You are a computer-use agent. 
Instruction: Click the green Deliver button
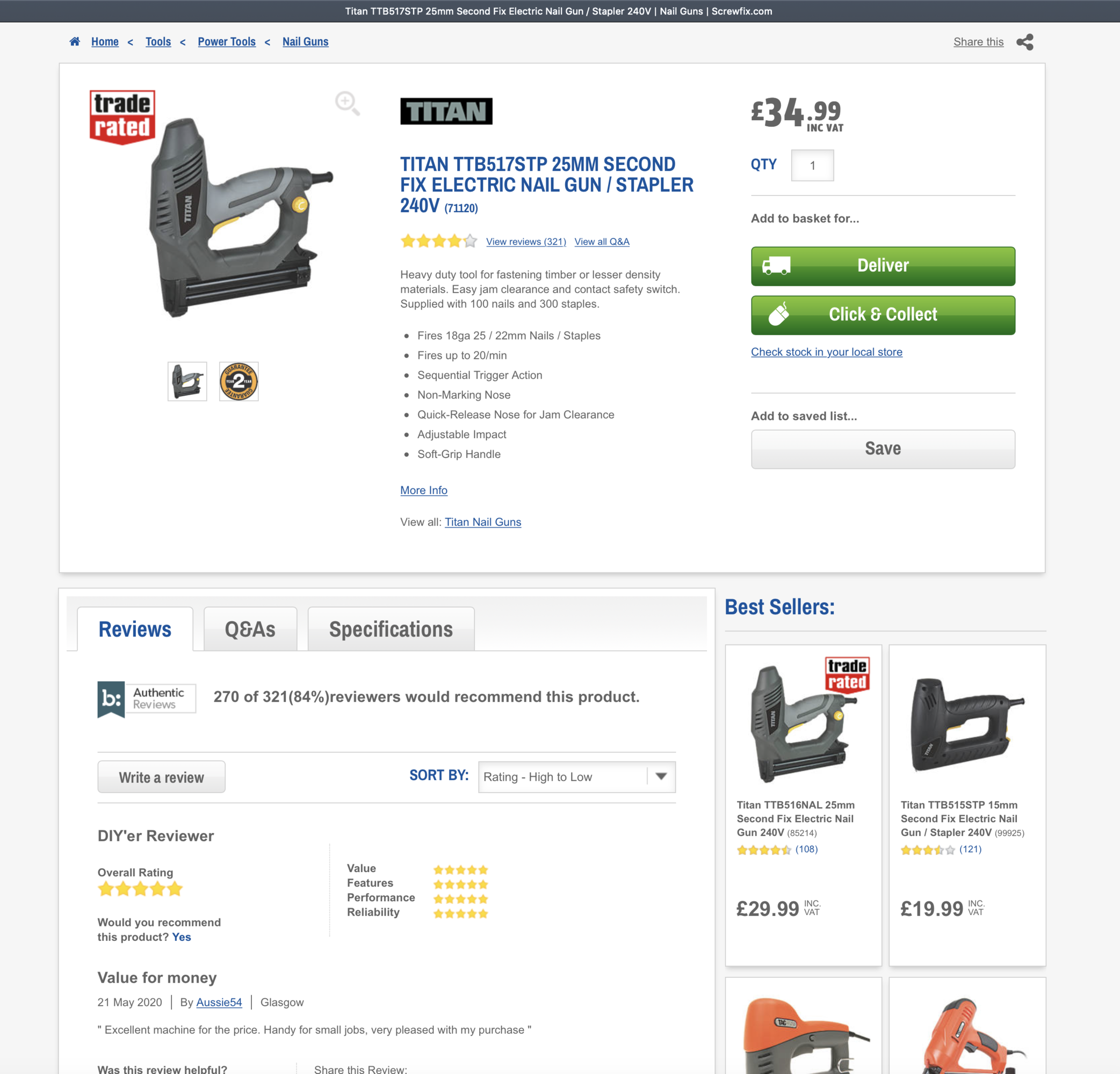[883, 266]
